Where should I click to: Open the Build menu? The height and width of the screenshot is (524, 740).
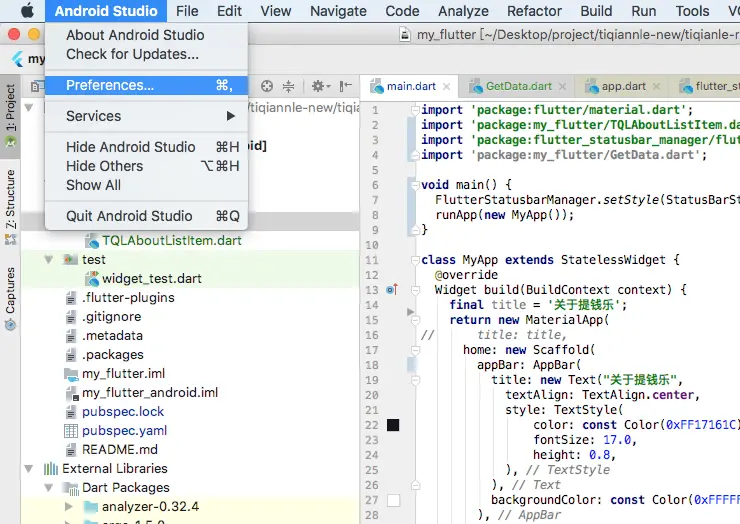pyautogui.click(x=596, y=11)
